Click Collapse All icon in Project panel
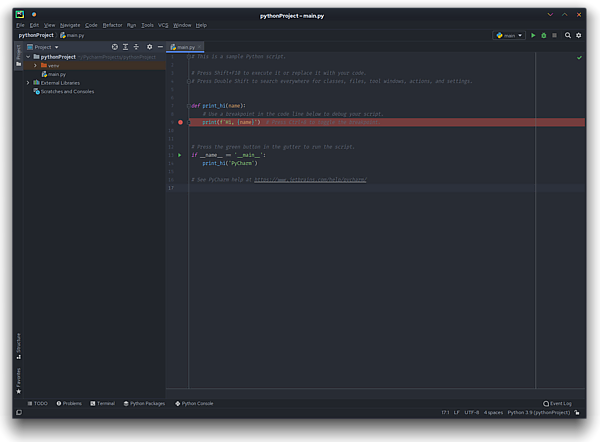The height and width of the screenshot is (442, 600). click(x=136, y=47)
